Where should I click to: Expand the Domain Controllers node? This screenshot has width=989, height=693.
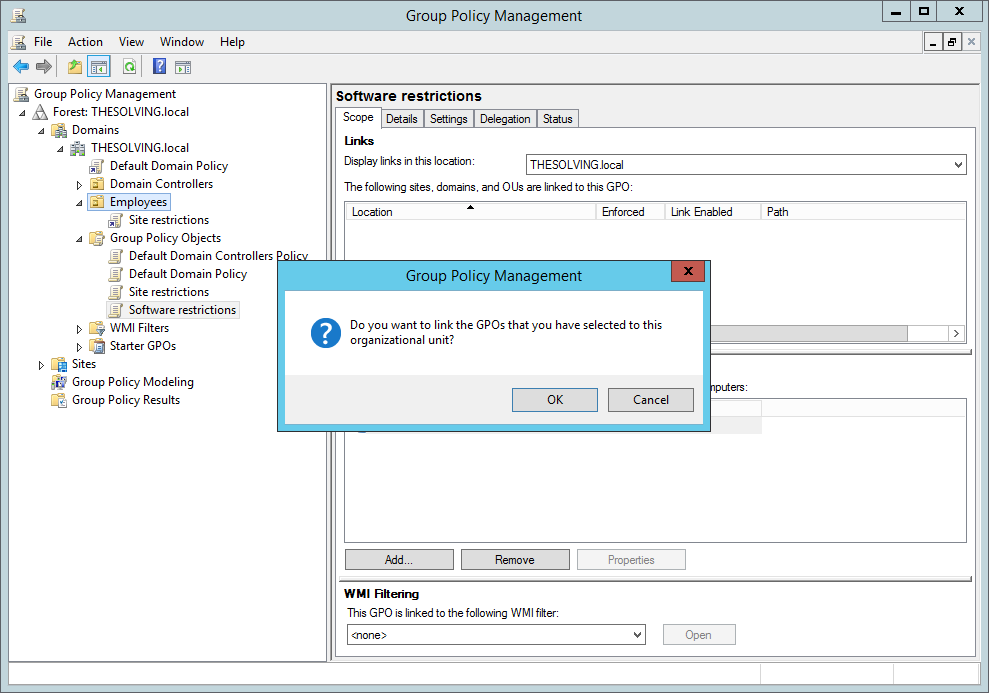pos(79,185)
